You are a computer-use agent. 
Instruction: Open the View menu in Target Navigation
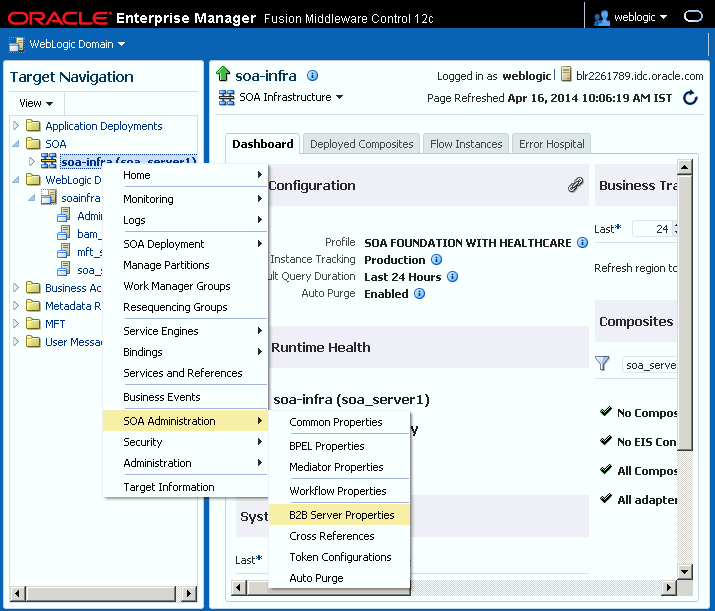pyautogui.click(x=36, y=104)
